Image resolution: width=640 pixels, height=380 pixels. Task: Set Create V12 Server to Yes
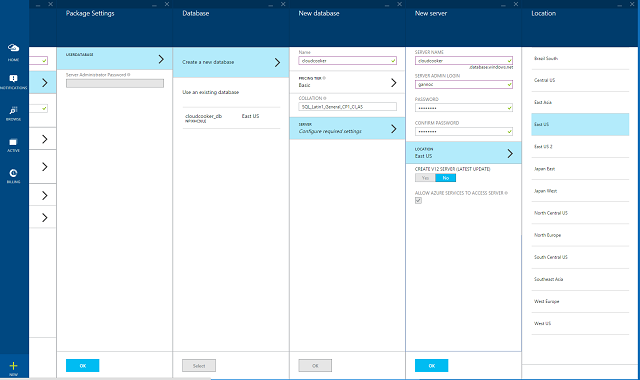(x=425, y=178)
